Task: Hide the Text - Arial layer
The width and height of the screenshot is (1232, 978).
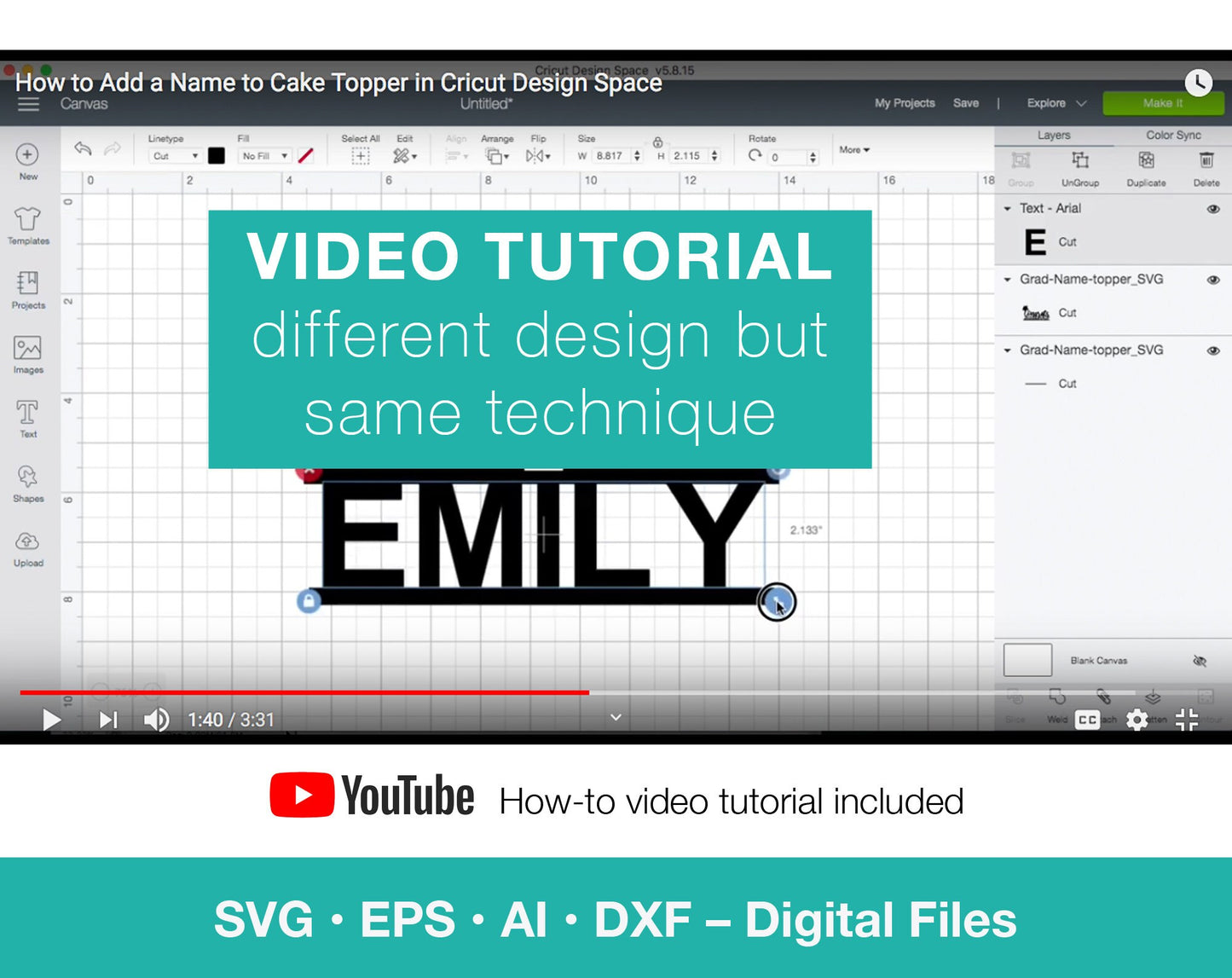Action: (x=1212, y=209)
